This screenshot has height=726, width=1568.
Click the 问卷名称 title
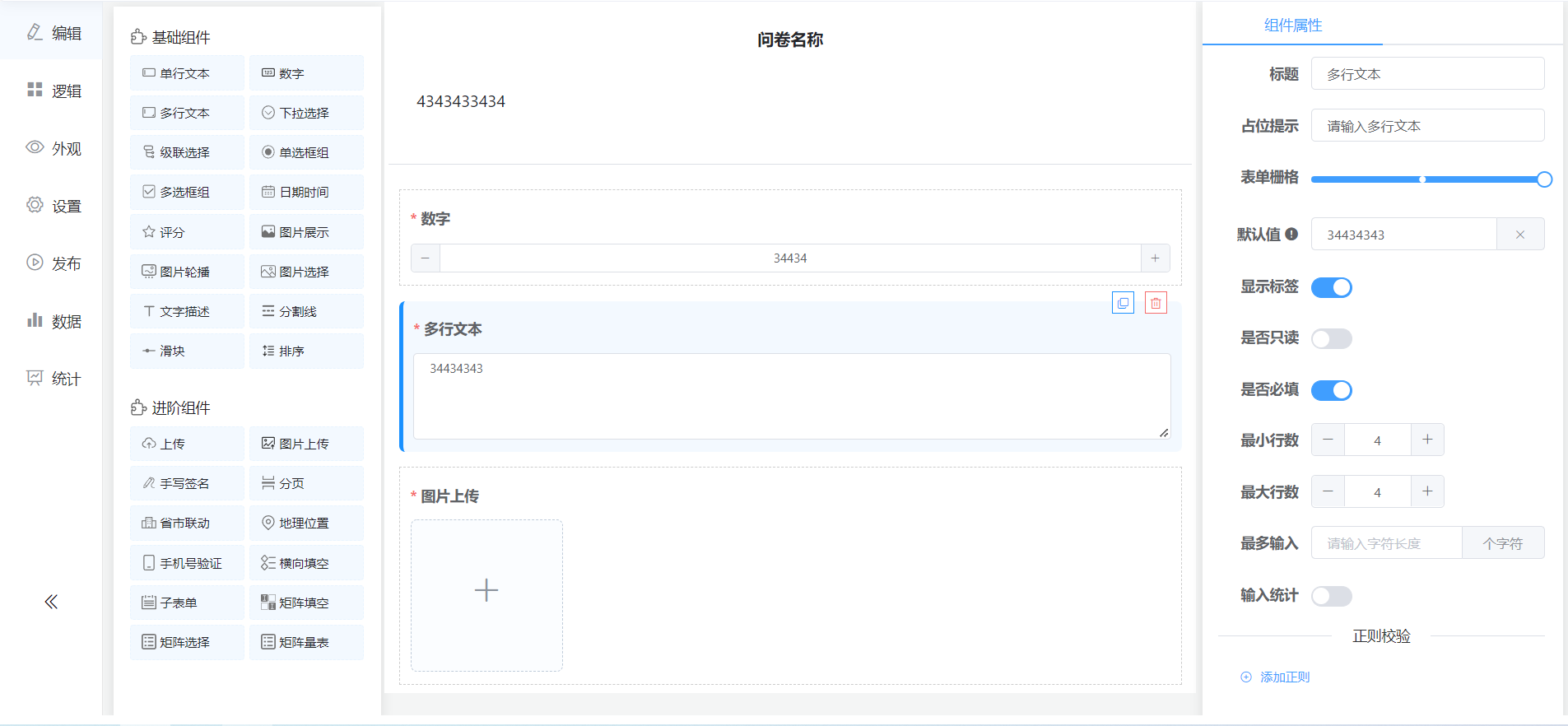(790, 40)
